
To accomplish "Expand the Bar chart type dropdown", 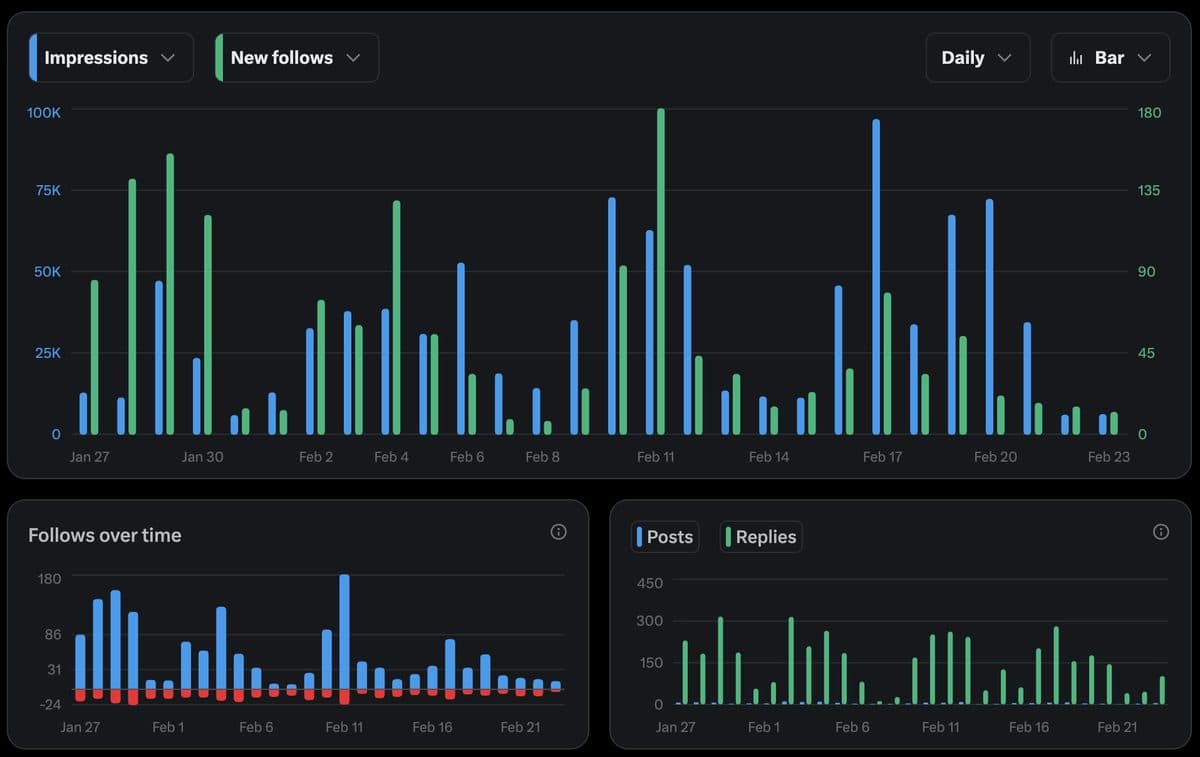I will coord(1143,57).
